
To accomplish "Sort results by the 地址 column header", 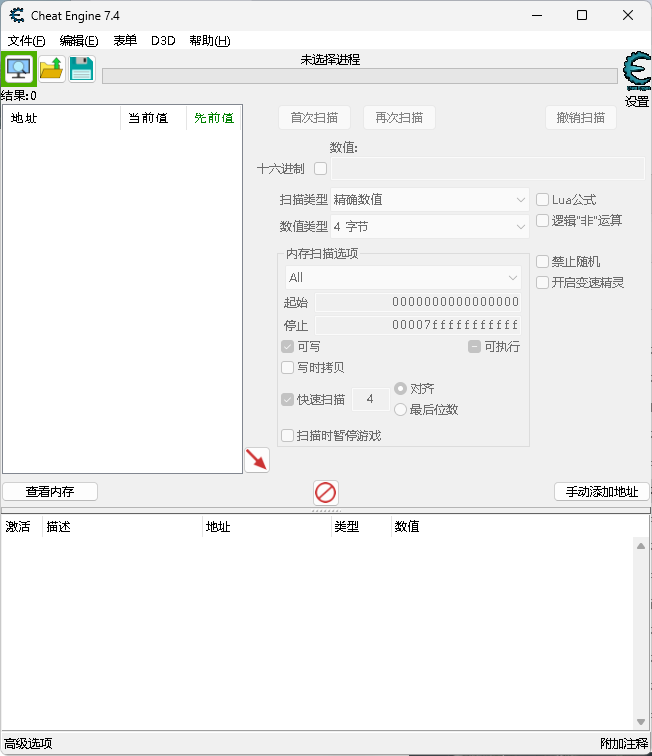I will [x=62, y=118].
